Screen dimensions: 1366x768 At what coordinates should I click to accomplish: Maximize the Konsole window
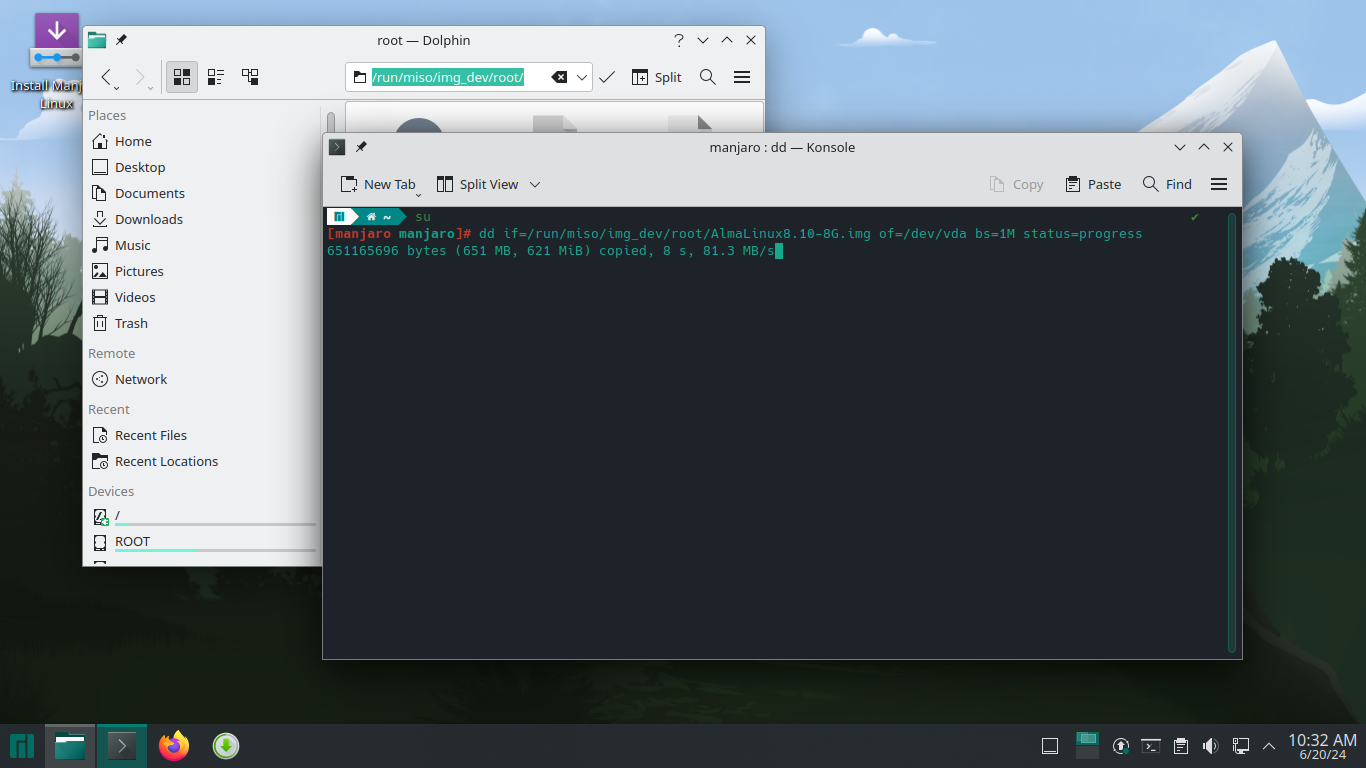(1204, 147)
